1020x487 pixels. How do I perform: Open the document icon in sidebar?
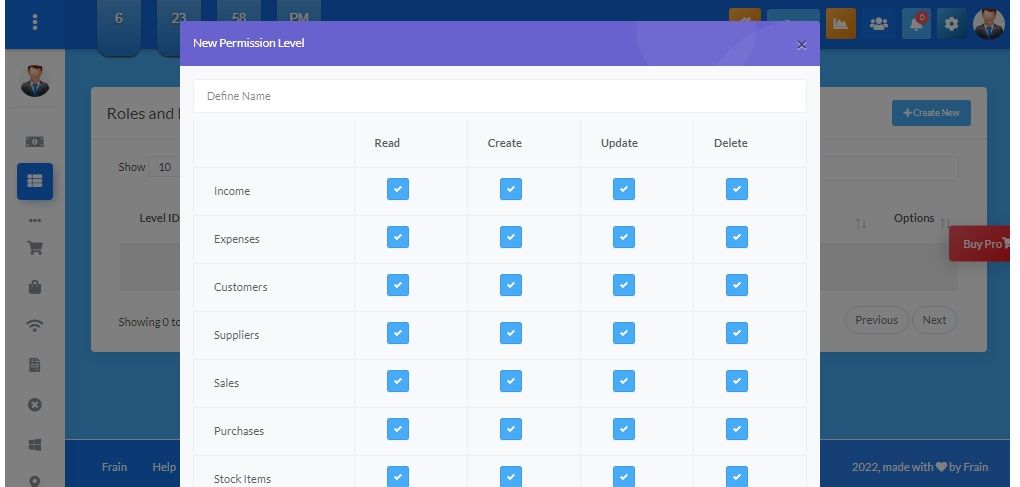click(x=35, y=365)
